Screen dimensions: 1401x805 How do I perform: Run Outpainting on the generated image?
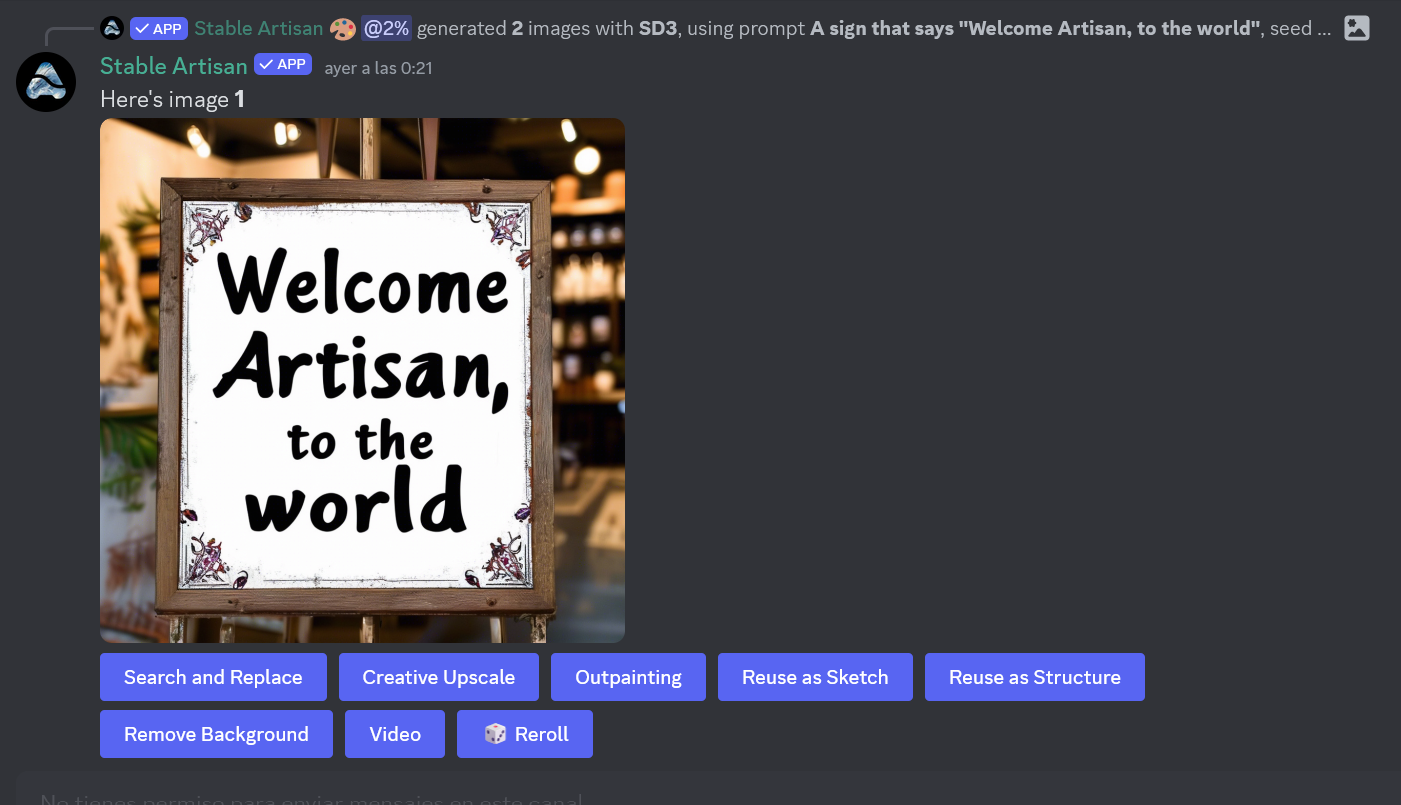(x=628, y=677)
